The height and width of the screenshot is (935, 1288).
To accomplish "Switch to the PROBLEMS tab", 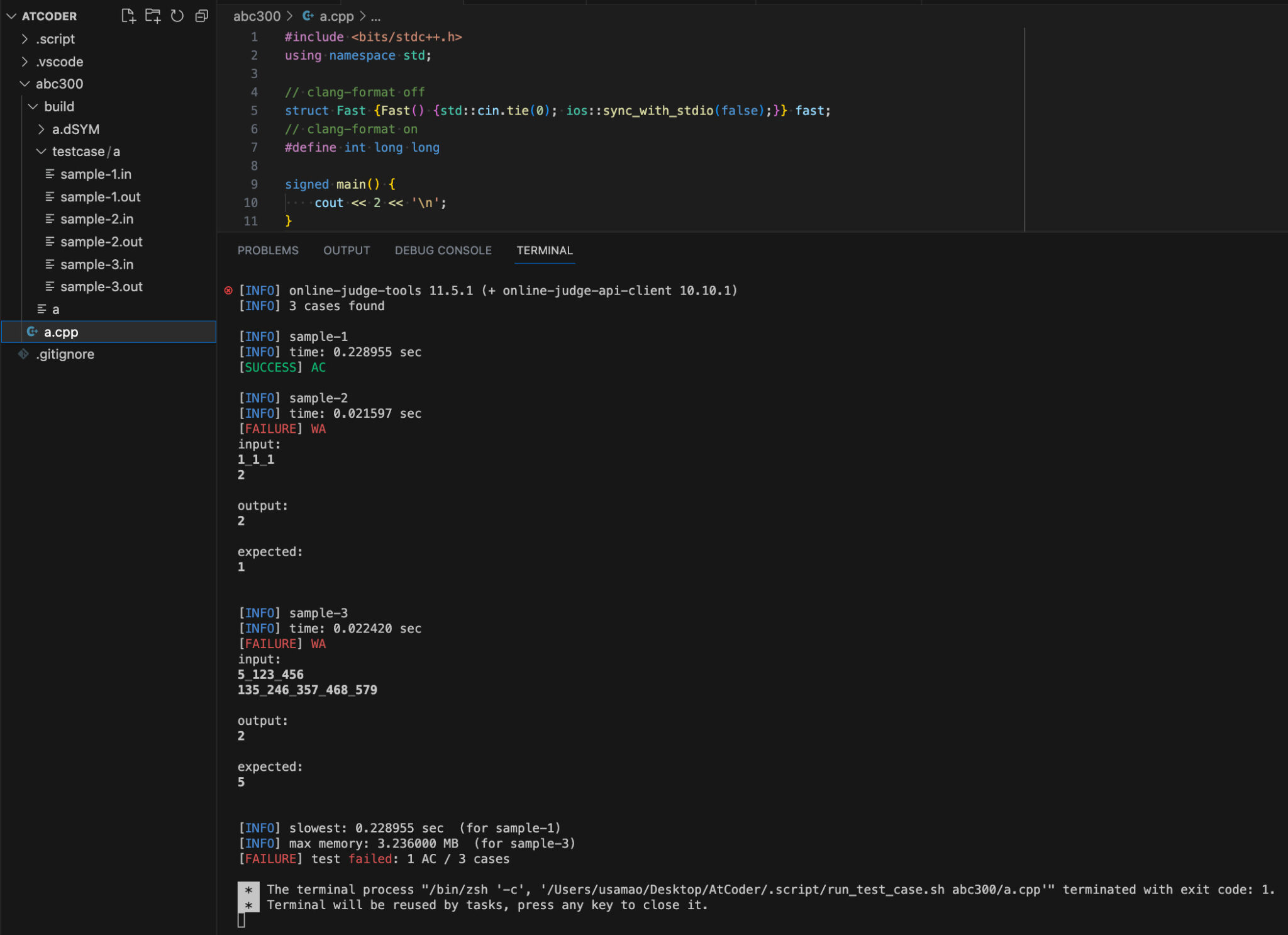I will pyautogui.click(x=268, y=250).
